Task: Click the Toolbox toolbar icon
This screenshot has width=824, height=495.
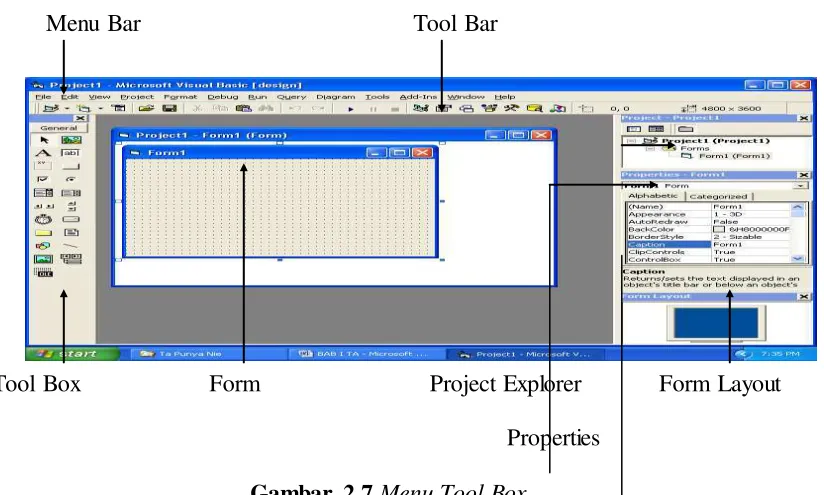Action: (511, 108)
